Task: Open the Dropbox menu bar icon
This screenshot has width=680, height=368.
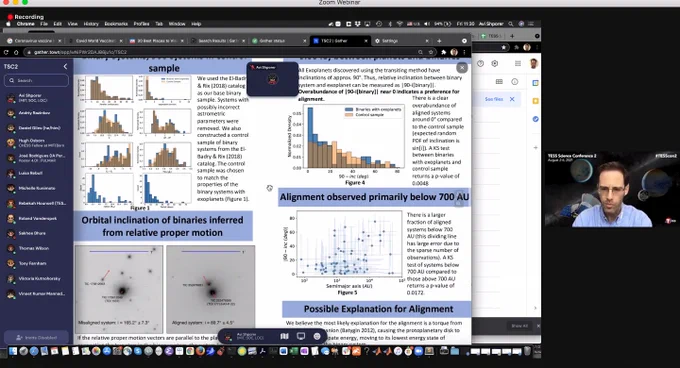Action: (357, 24)
